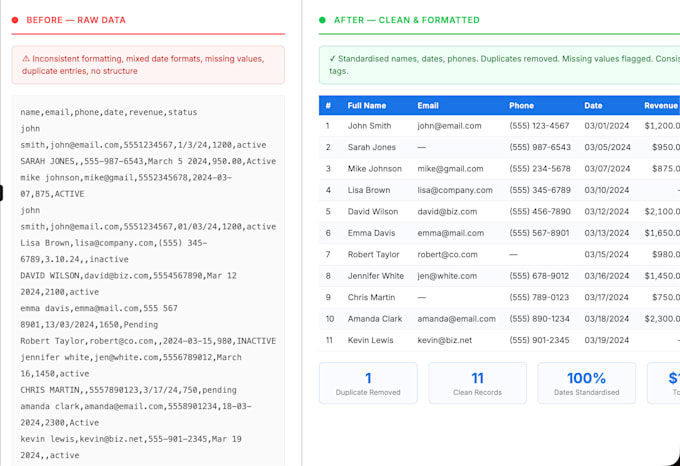Click the Date column header
680x466 pixels.
pyautogui.click(x=593, y=105)
